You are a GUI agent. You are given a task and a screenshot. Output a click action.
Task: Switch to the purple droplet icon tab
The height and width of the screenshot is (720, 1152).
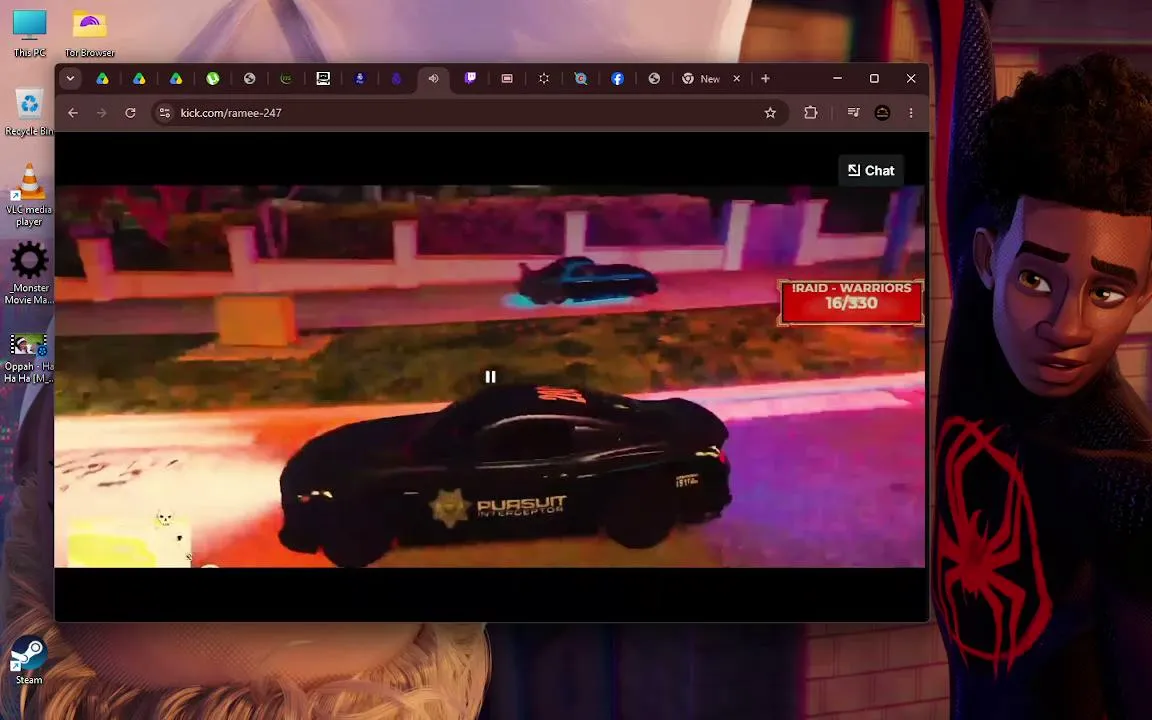pos(396,79)
